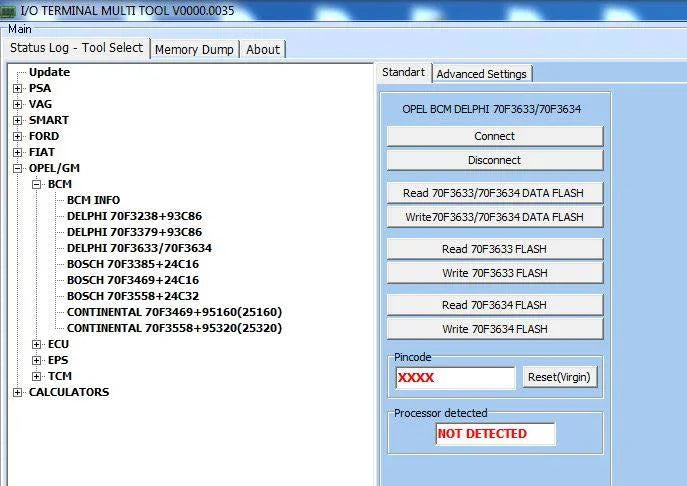
Task: Expand the PSA tree node
Action: (17, 88)
